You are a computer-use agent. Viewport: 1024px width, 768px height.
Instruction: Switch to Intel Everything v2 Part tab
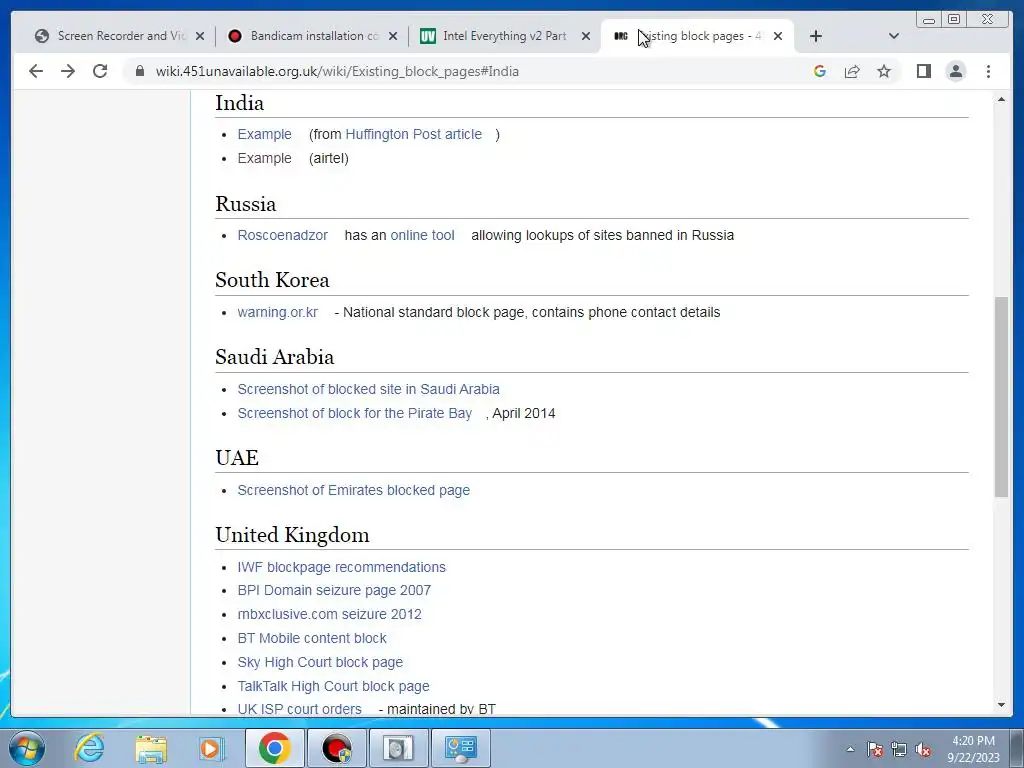click(504, 36)
